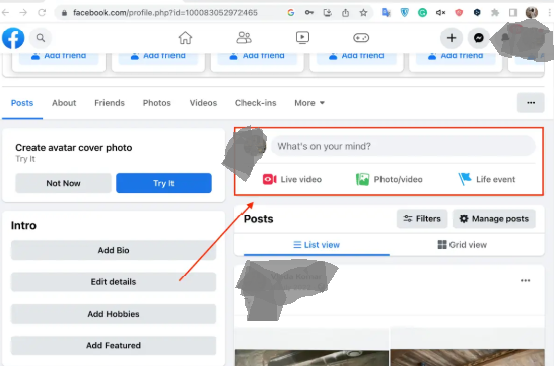Click Add Hobbies
Viewport: 554px width, 366px height.
[x=113, y=314]
